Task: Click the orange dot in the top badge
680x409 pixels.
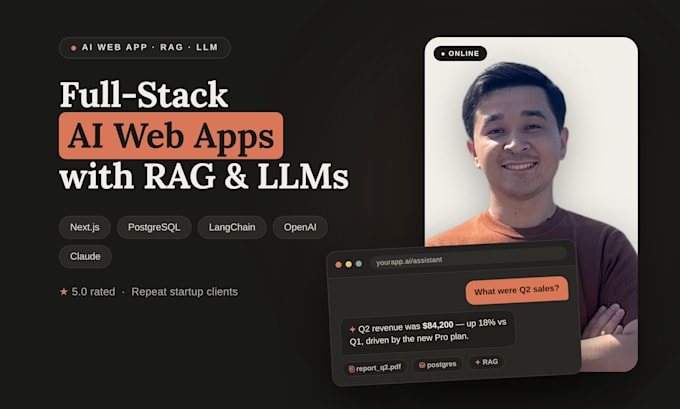Action: pyautogui.click(x=74, y=48)
